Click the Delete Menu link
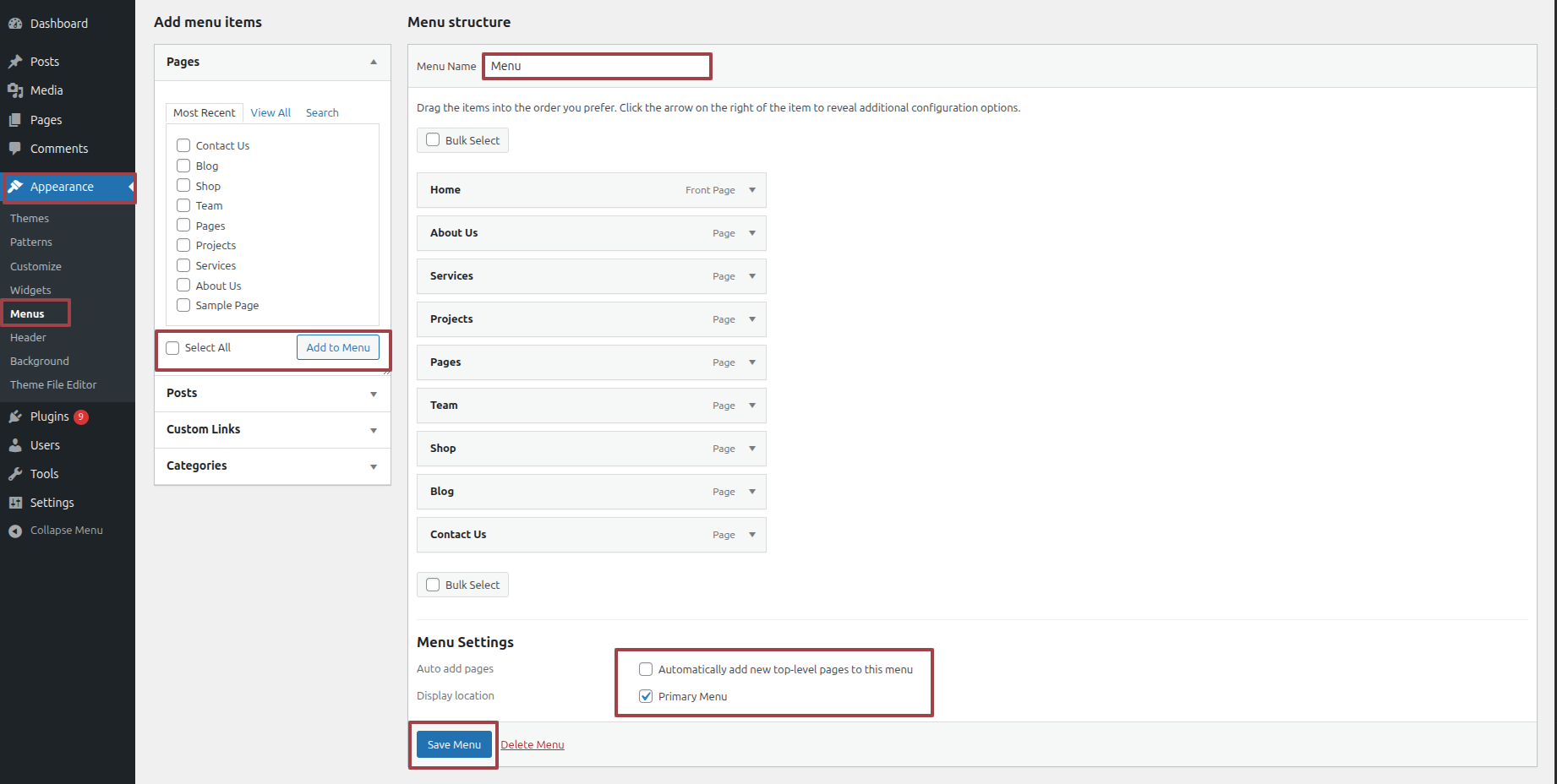Screen dimensions: 1557x784 (532, 744)
